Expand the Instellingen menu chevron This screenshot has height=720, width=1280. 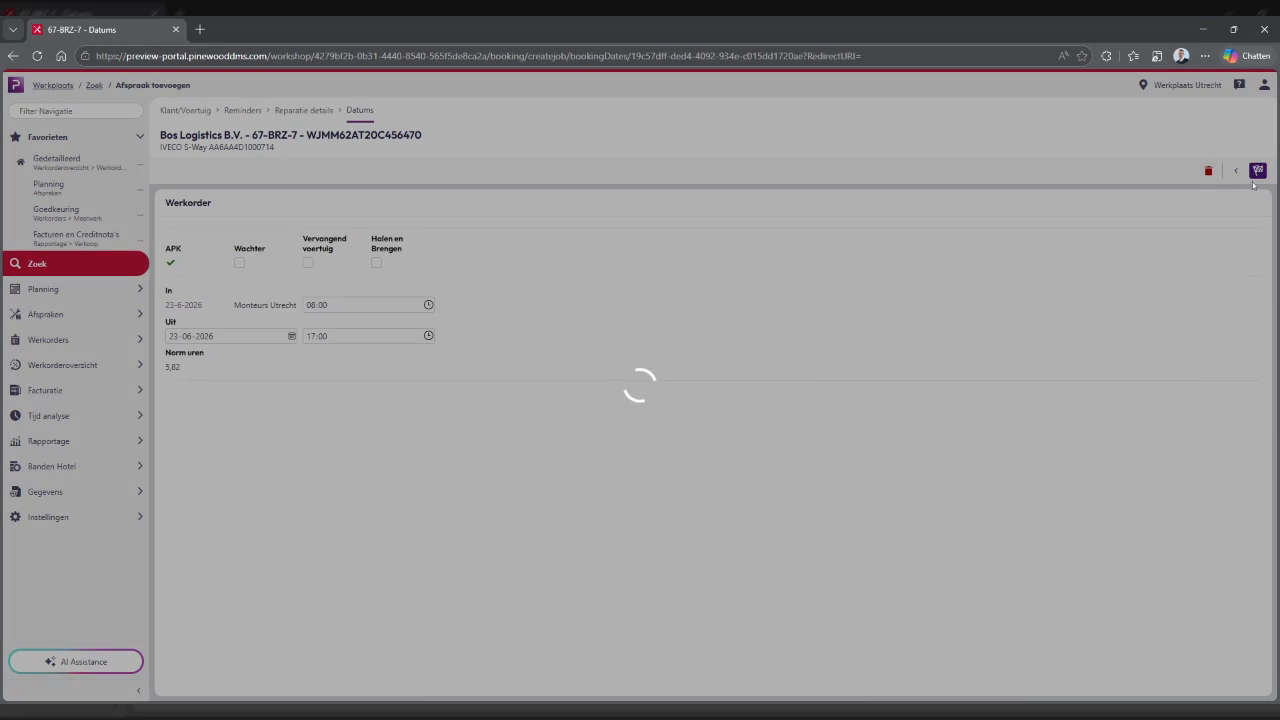[x=140, y=517]
